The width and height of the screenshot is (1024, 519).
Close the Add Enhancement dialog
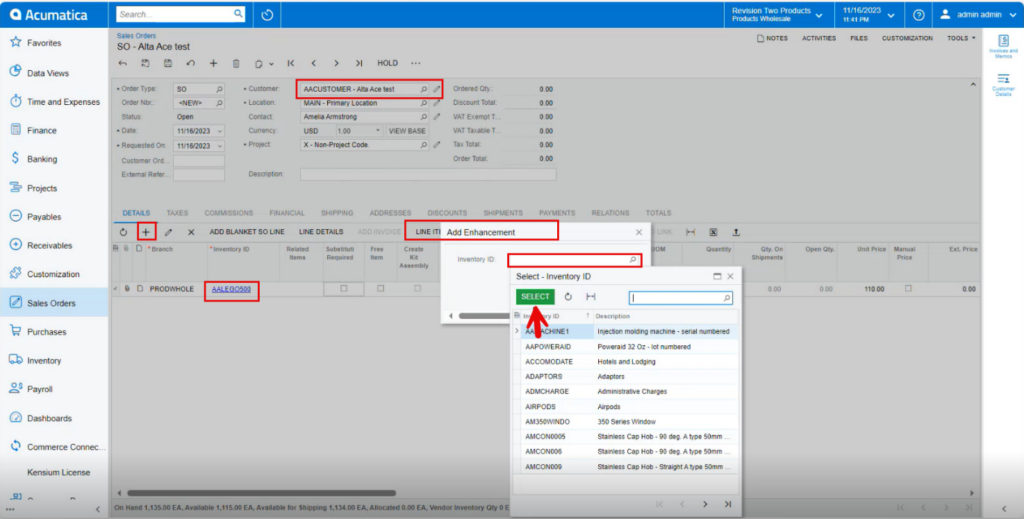(639, 232)
